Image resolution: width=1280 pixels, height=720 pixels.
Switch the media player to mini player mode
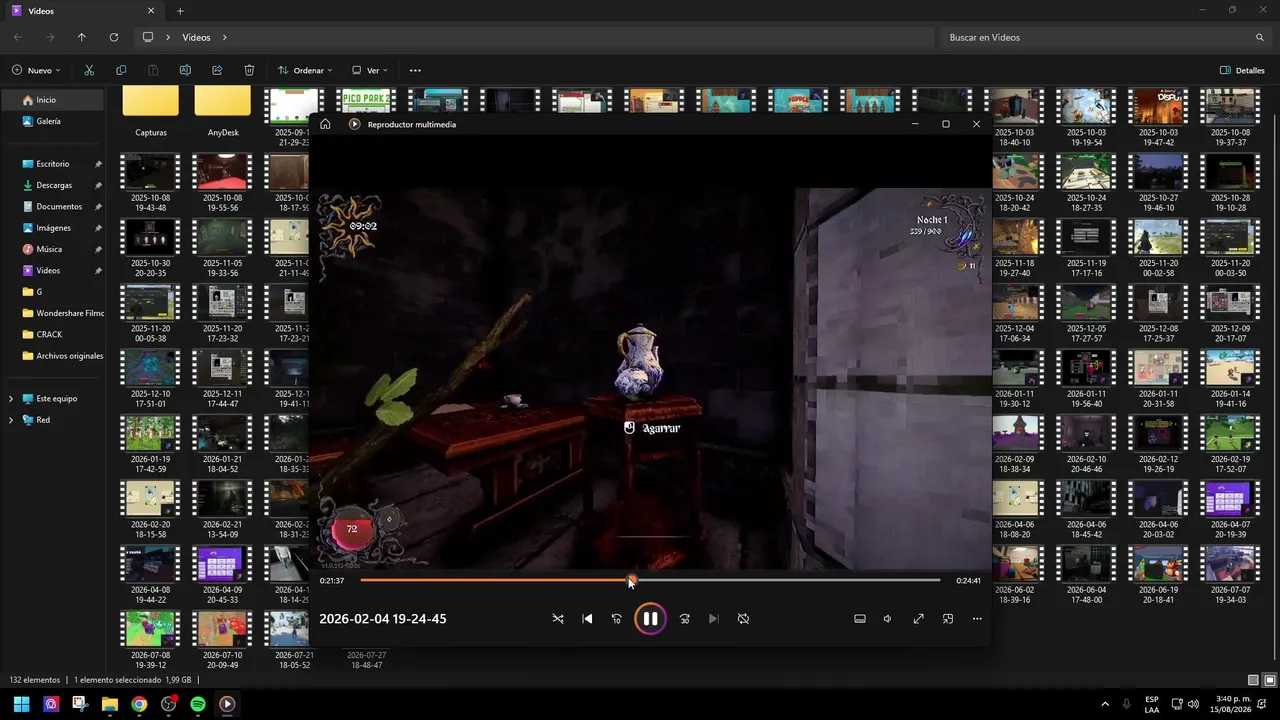point(948,619)
